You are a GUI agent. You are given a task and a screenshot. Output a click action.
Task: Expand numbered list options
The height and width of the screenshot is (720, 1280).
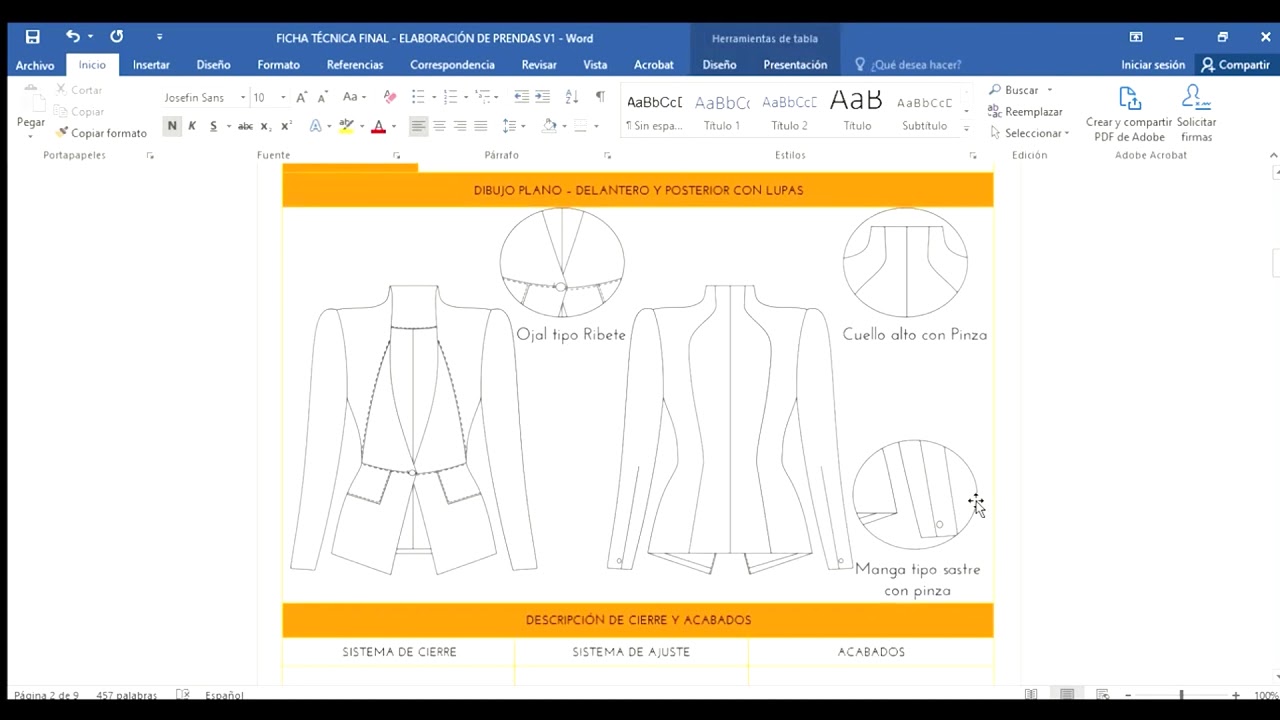(466, 98)
